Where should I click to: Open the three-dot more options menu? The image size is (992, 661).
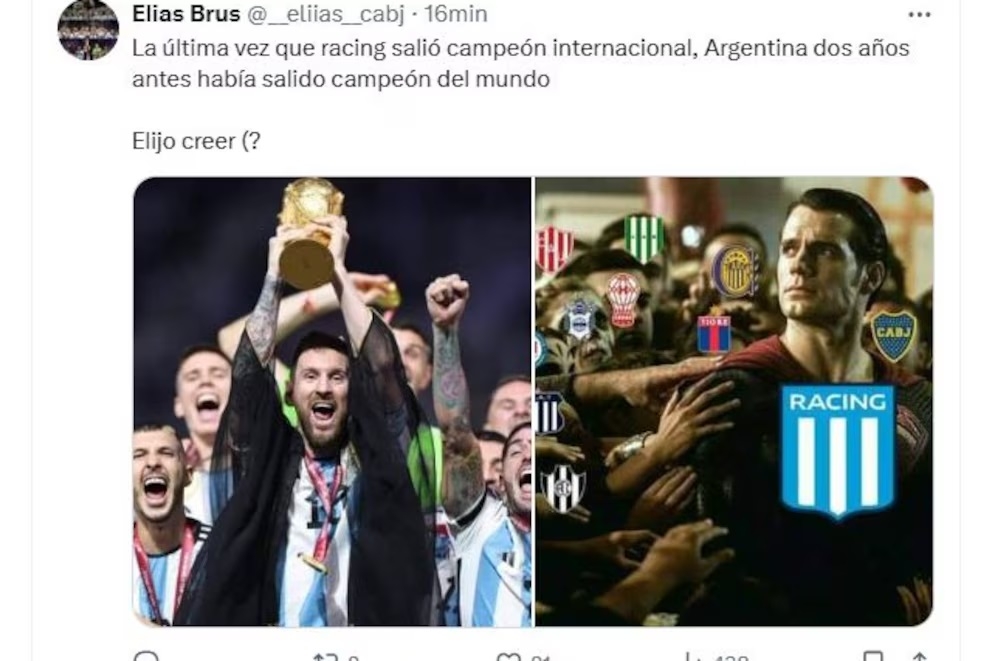click(919, 15)
